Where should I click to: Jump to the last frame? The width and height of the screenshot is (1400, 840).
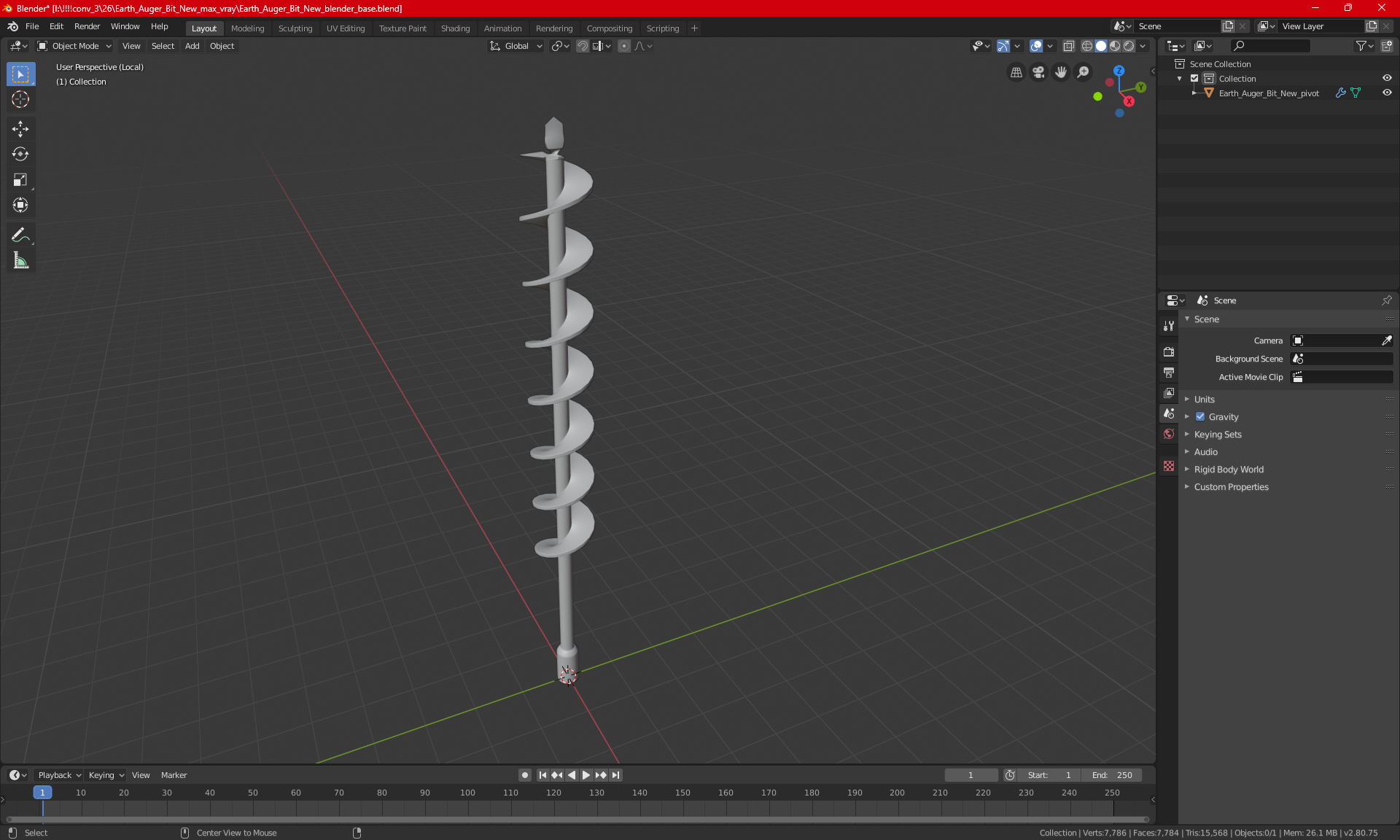616,775
